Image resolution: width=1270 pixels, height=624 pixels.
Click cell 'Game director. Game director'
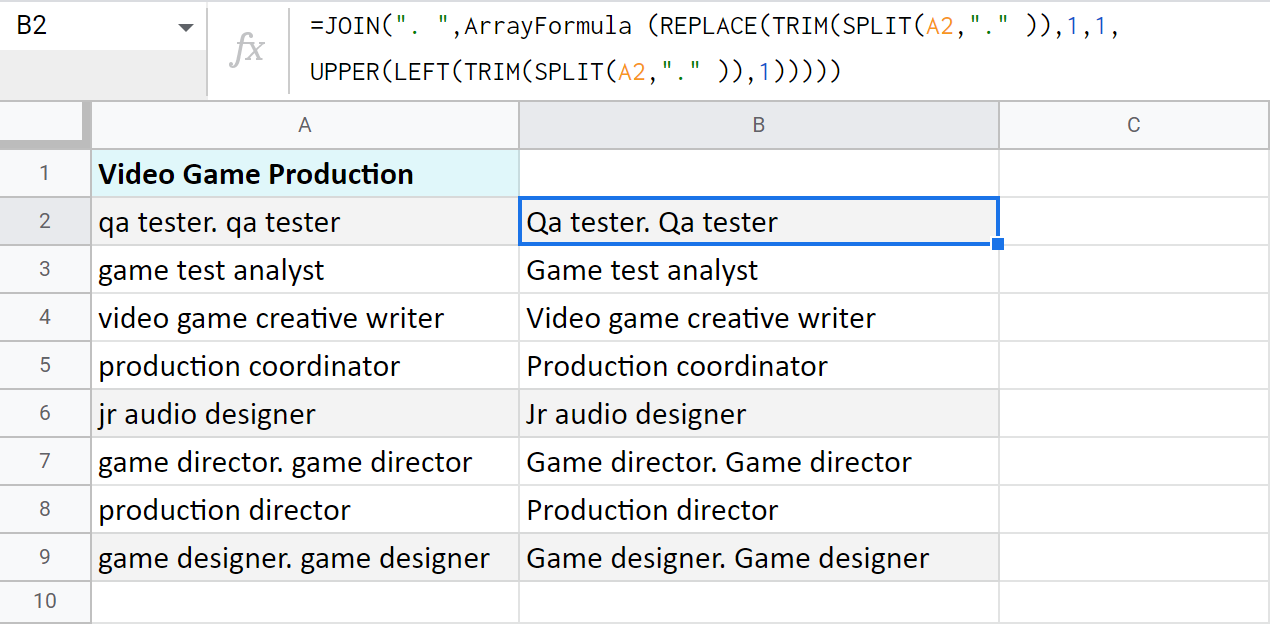click(x=758, y=462)
